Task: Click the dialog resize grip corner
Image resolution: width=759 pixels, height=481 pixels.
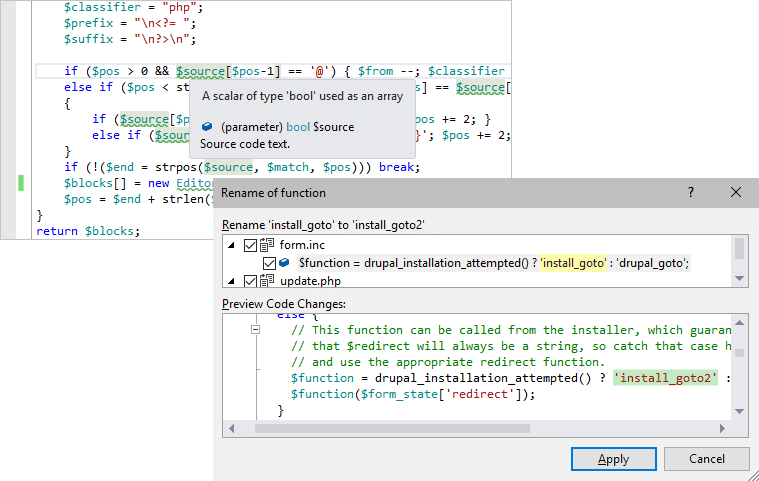Action: (x=752, y=475)
